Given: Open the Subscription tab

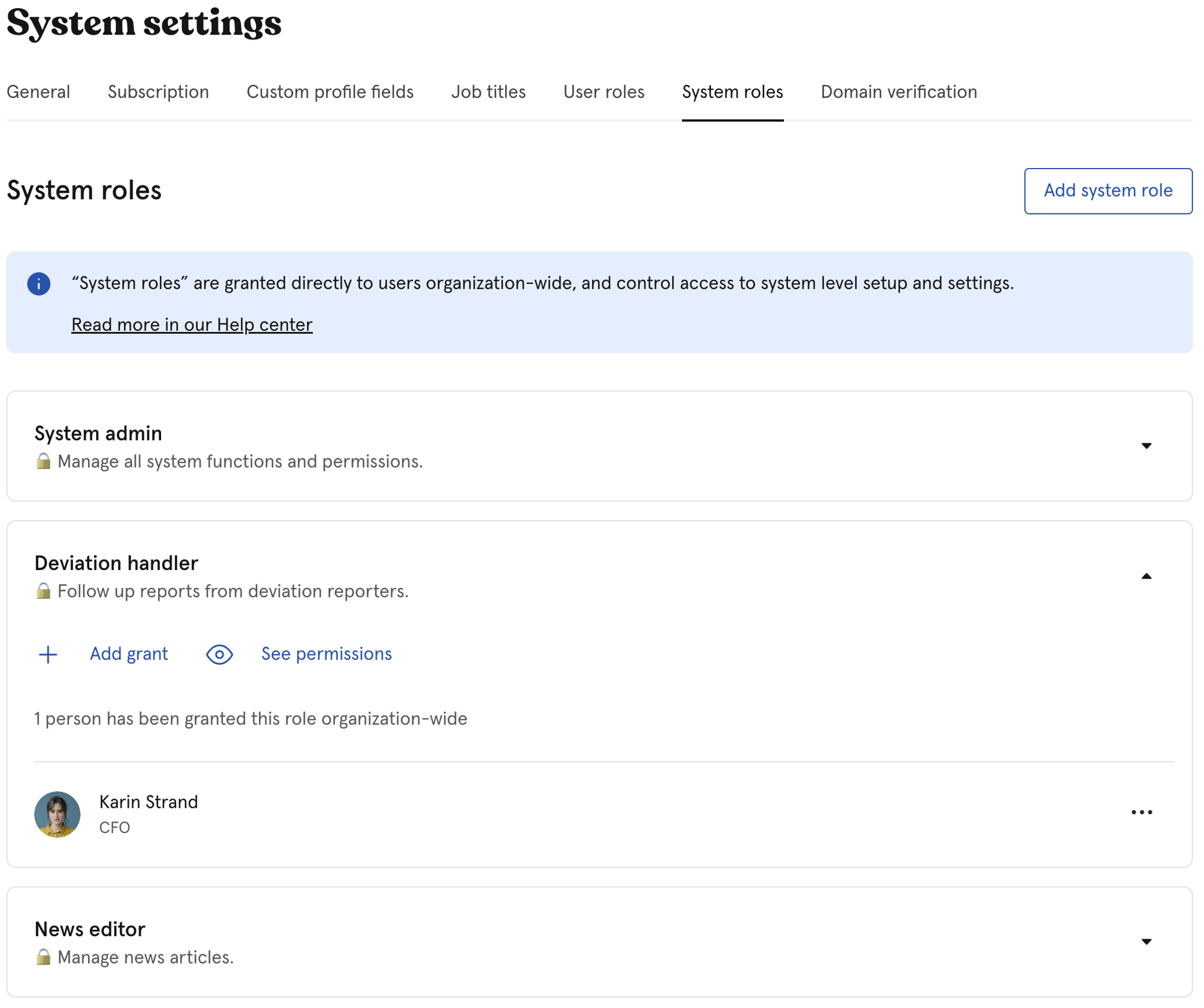Looking at the screenshot, I should 158,92.
